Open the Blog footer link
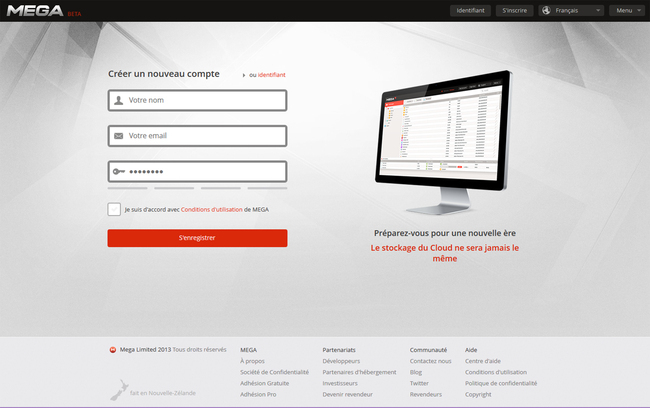 tap(416, 372)
